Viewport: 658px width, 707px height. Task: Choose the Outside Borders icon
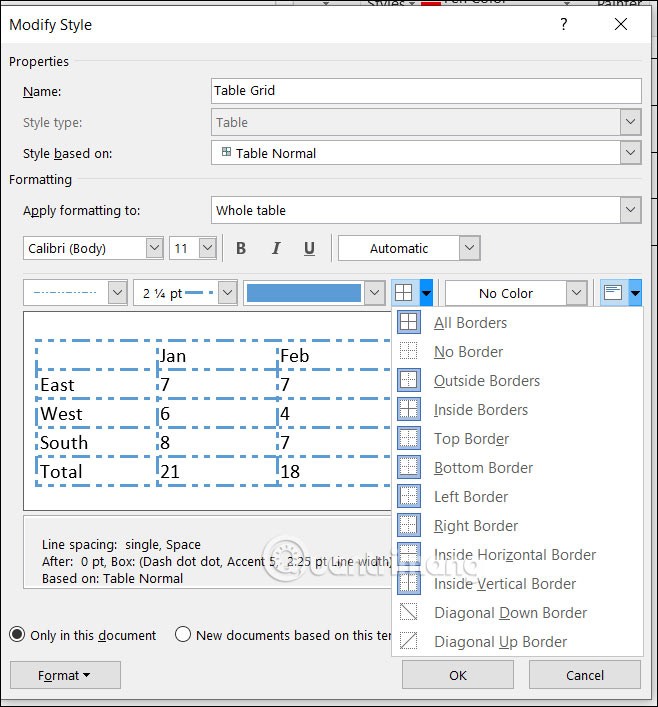click(x=409, y=380)
